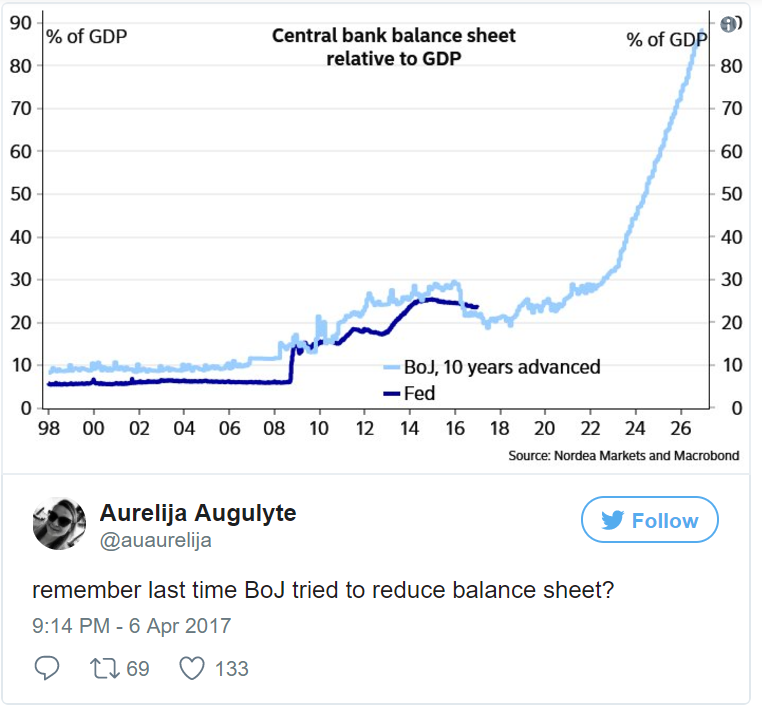This screenshot has height=712, width=762.
Task: Open the Aurelija Augulyte display name link
Action: coord(198,514)
